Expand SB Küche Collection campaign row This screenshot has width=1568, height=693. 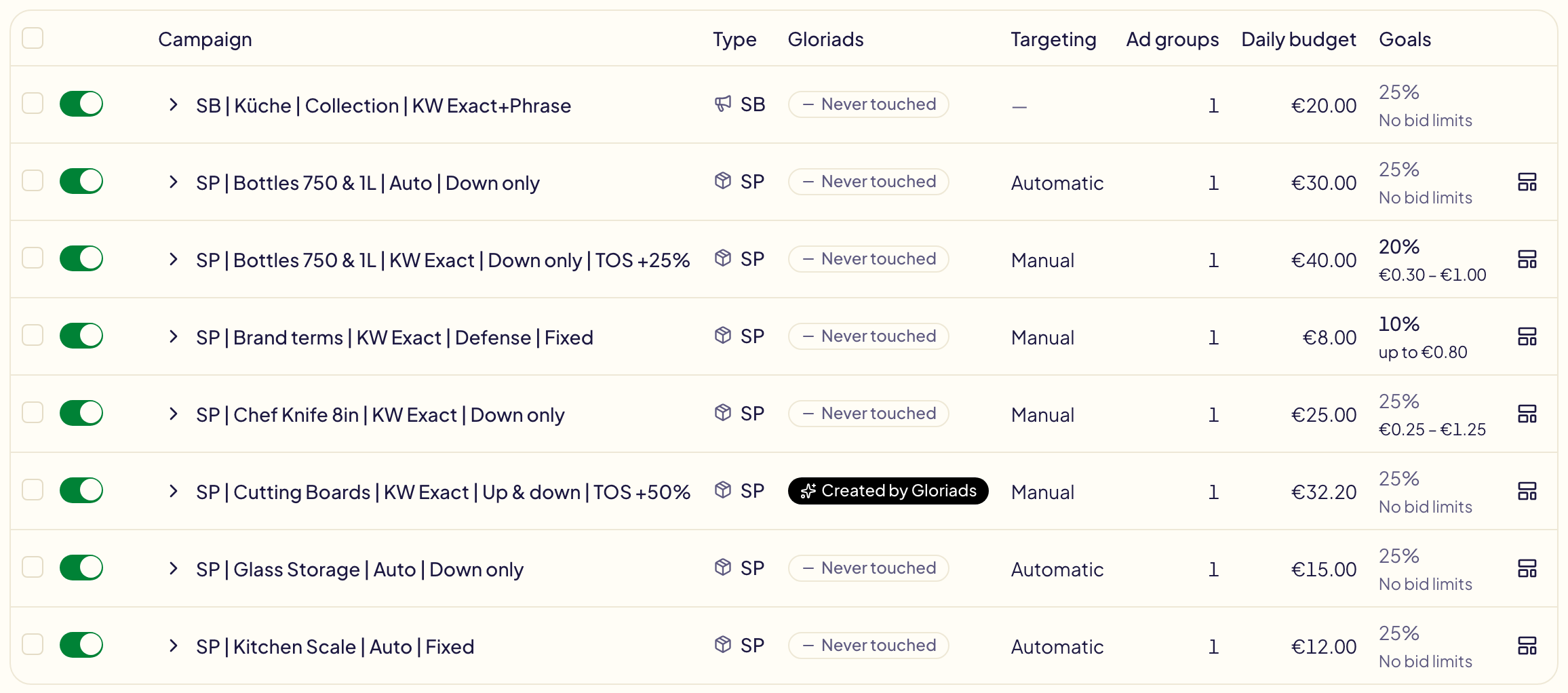tap(174, 104)
